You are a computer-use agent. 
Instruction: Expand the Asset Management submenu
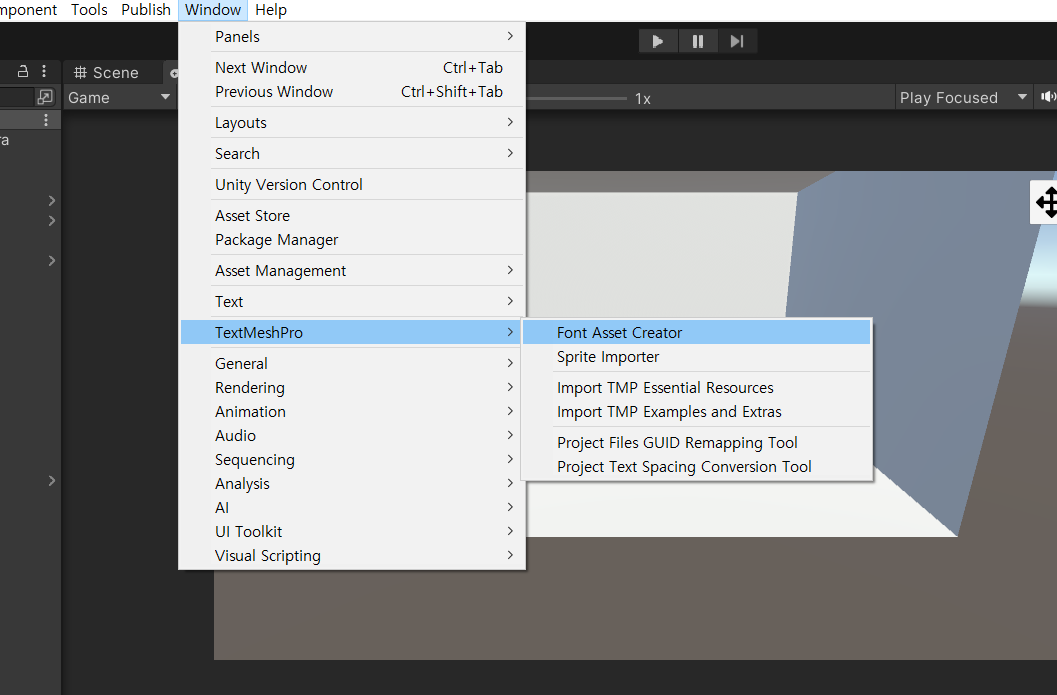pos(352,271)
